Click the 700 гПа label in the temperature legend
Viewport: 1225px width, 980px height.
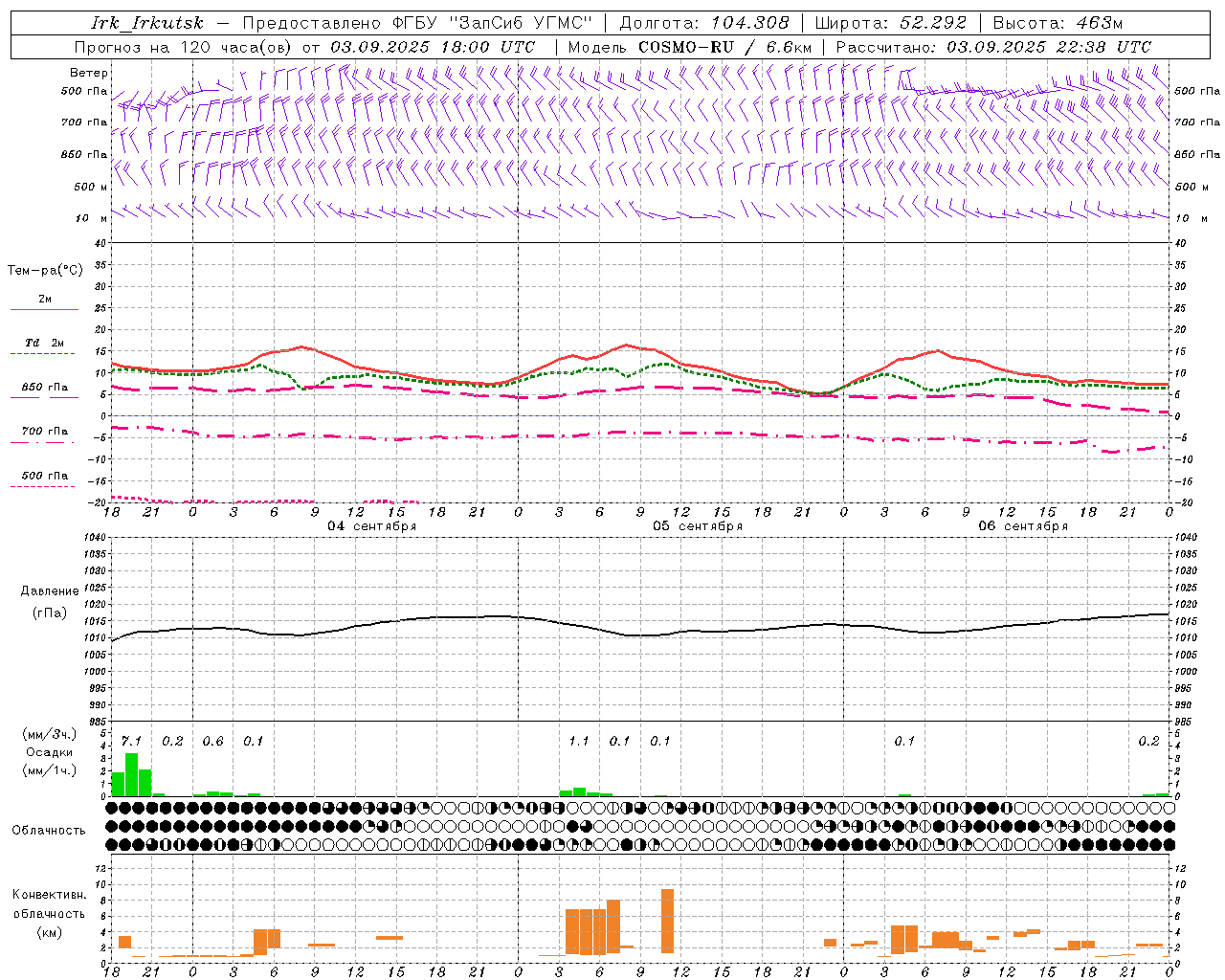[x=45, y=432]
